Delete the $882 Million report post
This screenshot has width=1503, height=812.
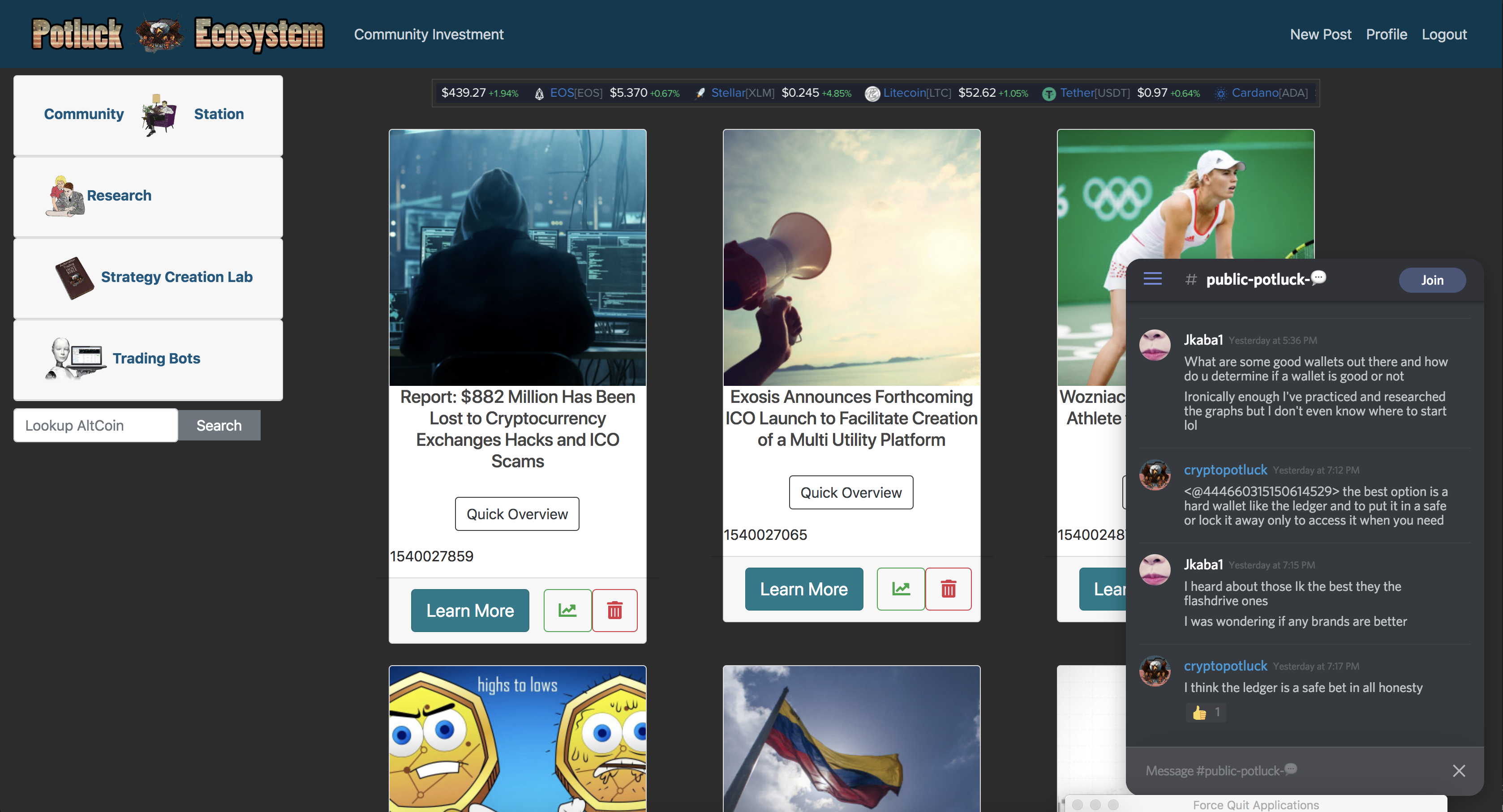[x=614, y=611]
